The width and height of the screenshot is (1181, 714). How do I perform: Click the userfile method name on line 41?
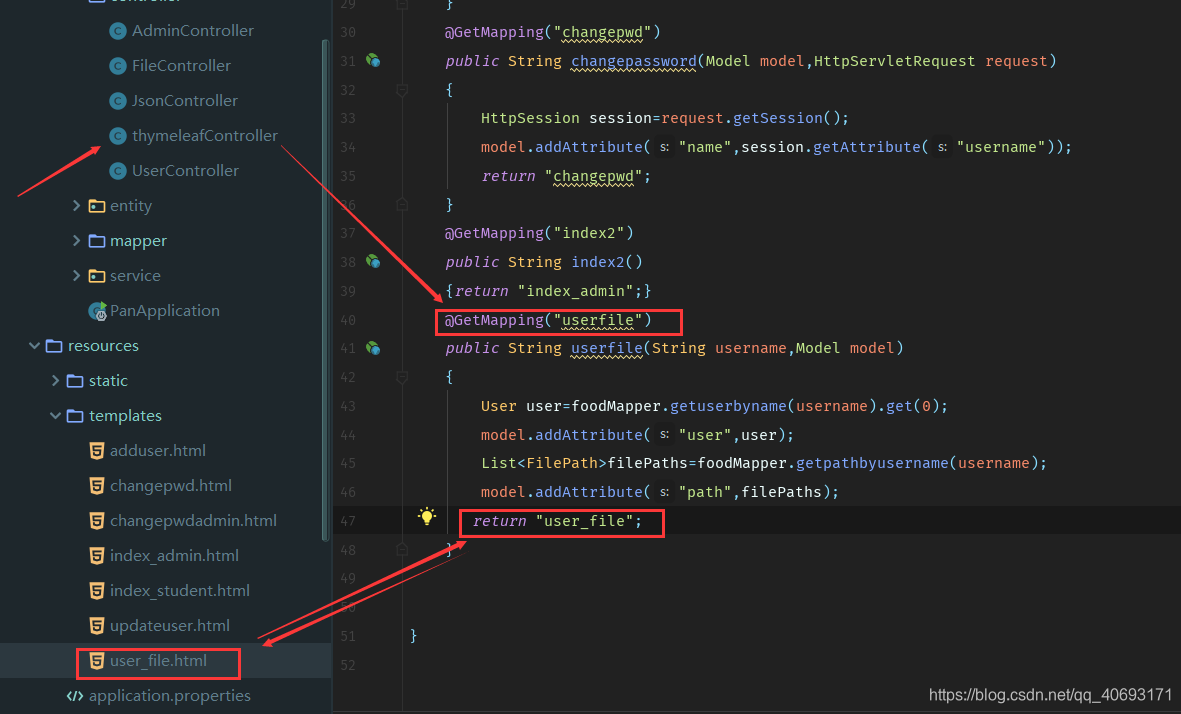pyautogui.click(x=606, y=348)
